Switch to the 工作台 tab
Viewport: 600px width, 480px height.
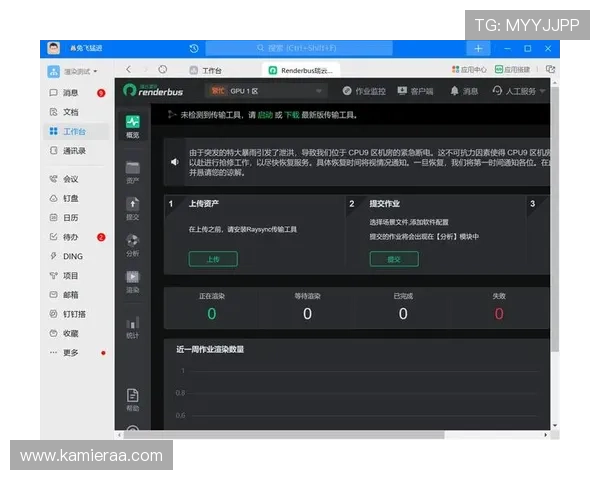pos(206,70)
